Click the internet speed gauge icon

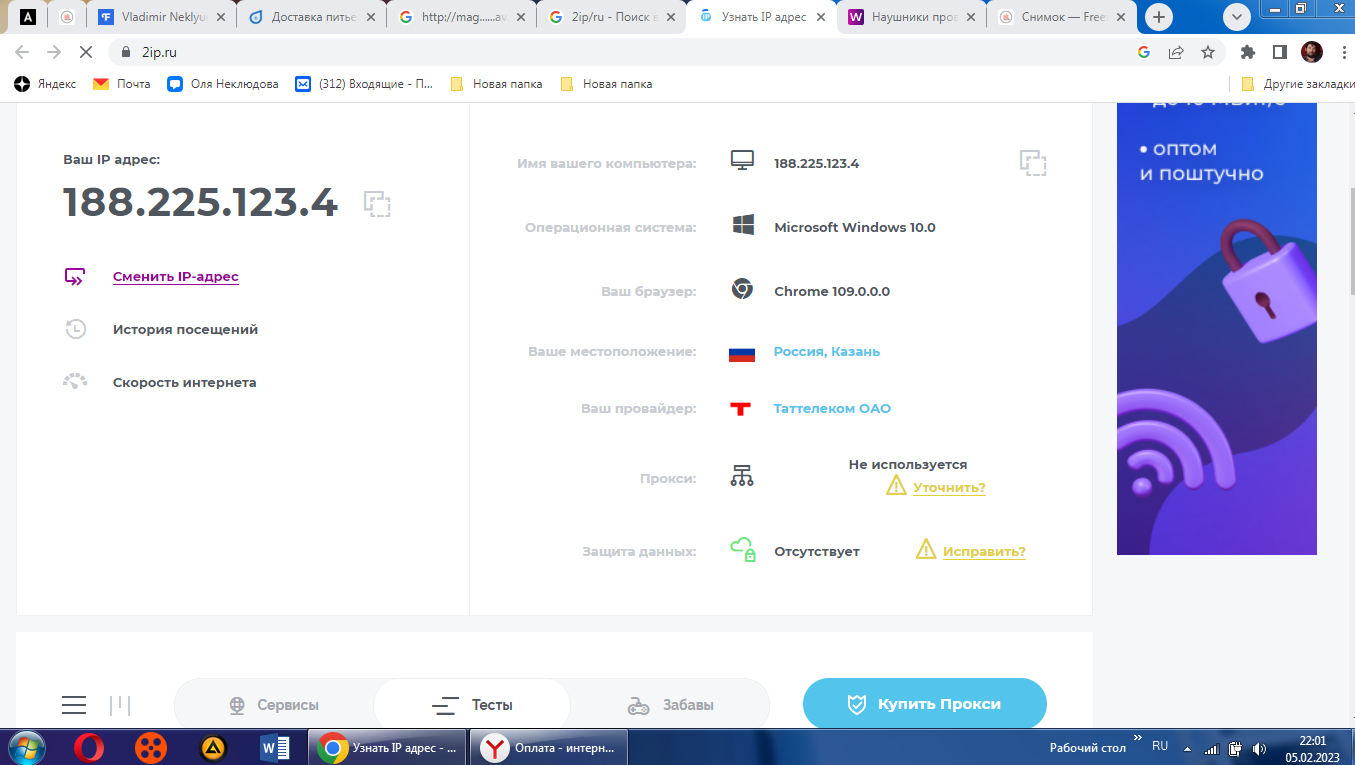click(x=75, y=381)
